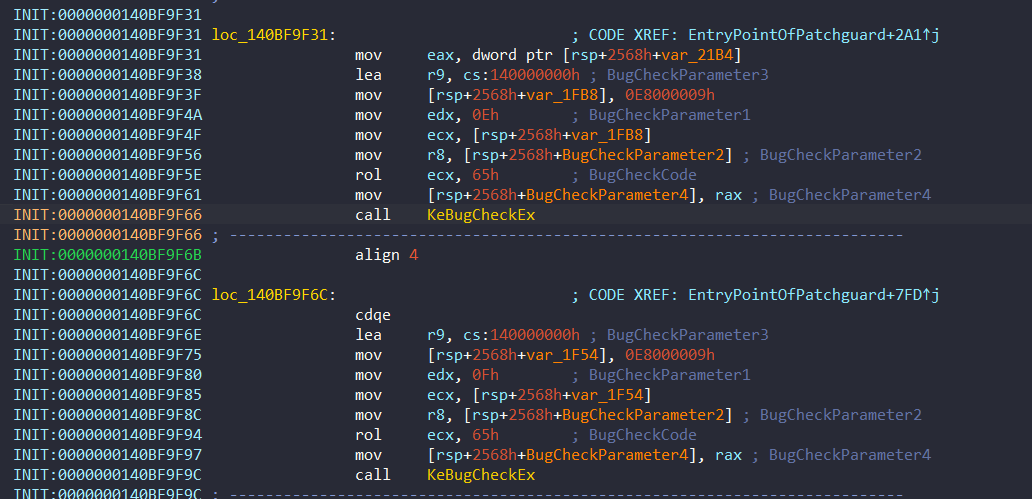This screenshot has height=499, width=1032.
Task: Click BugCheckParameter2 operand at 140BF9F8C
Action: (644, 415)
